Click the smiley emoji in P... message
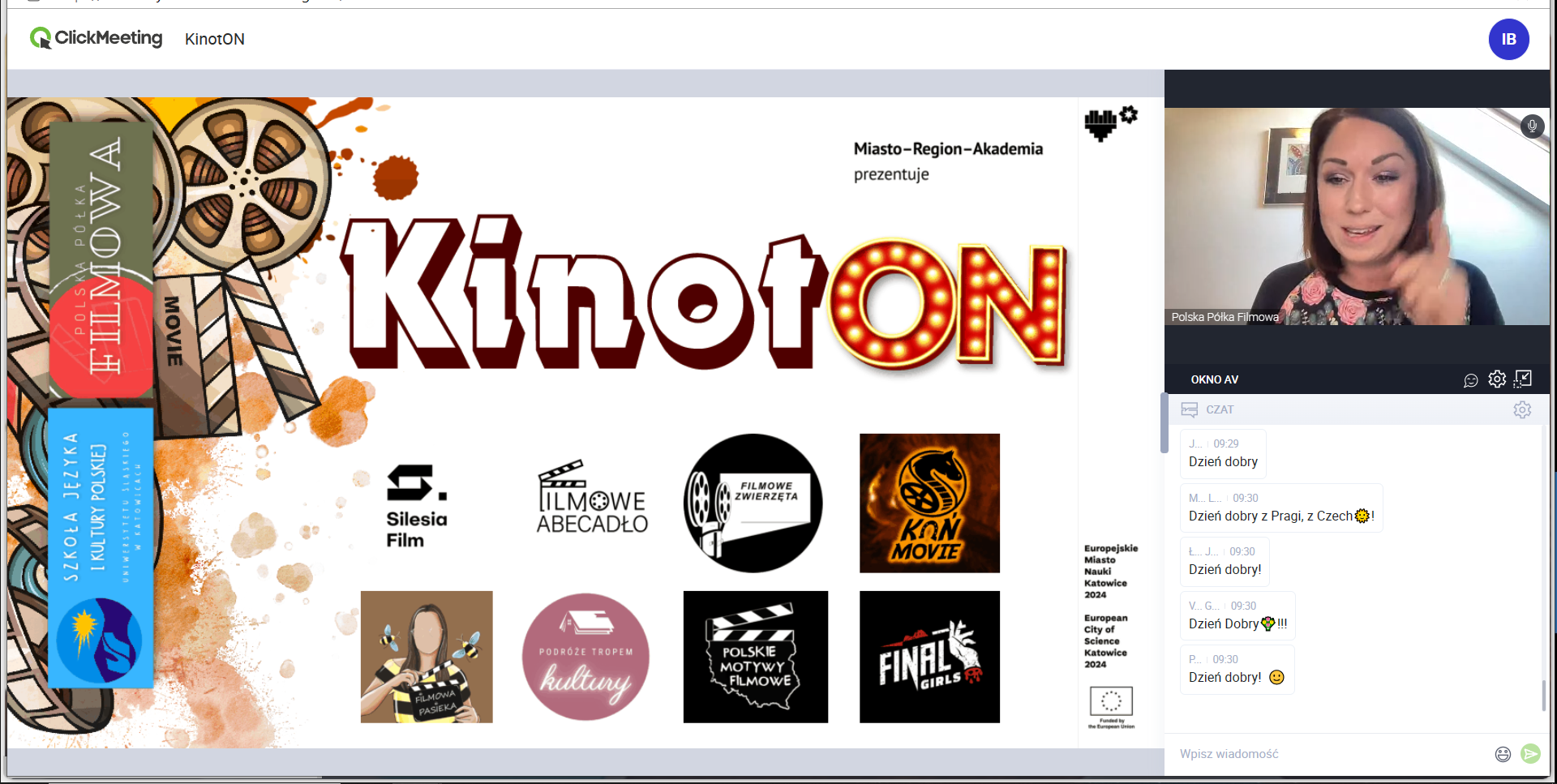The image size is (1557, 784). [1276, 677]
